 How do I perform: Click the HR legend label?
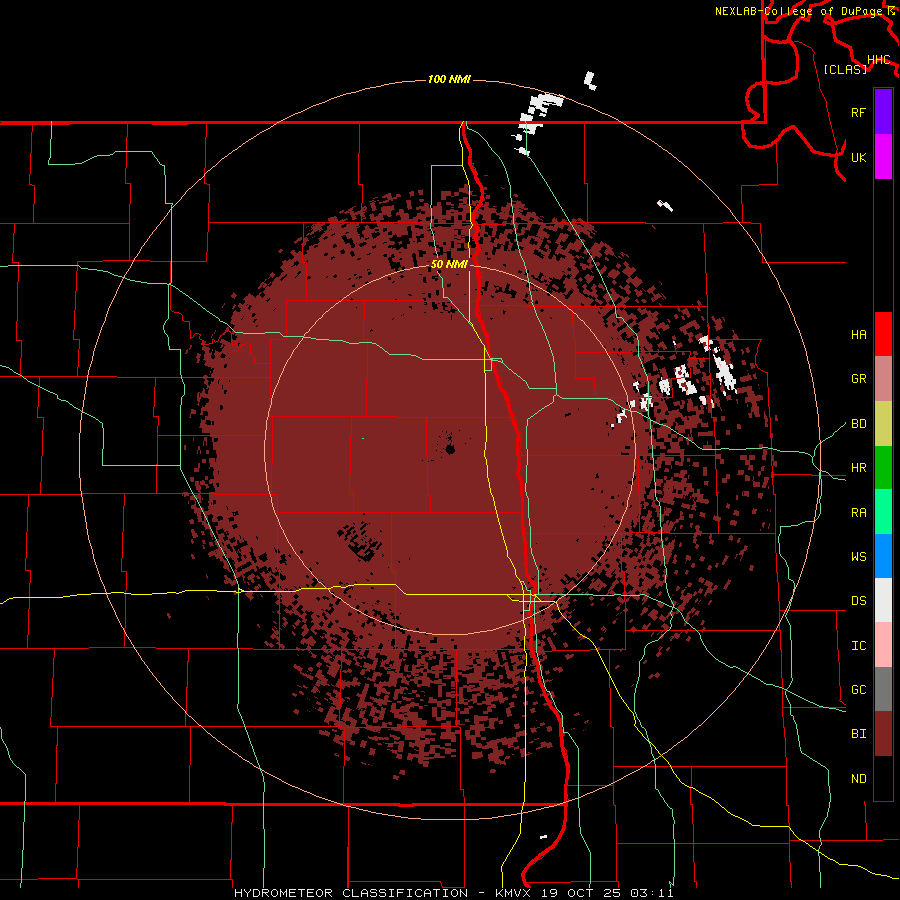[x=858, y=468]
